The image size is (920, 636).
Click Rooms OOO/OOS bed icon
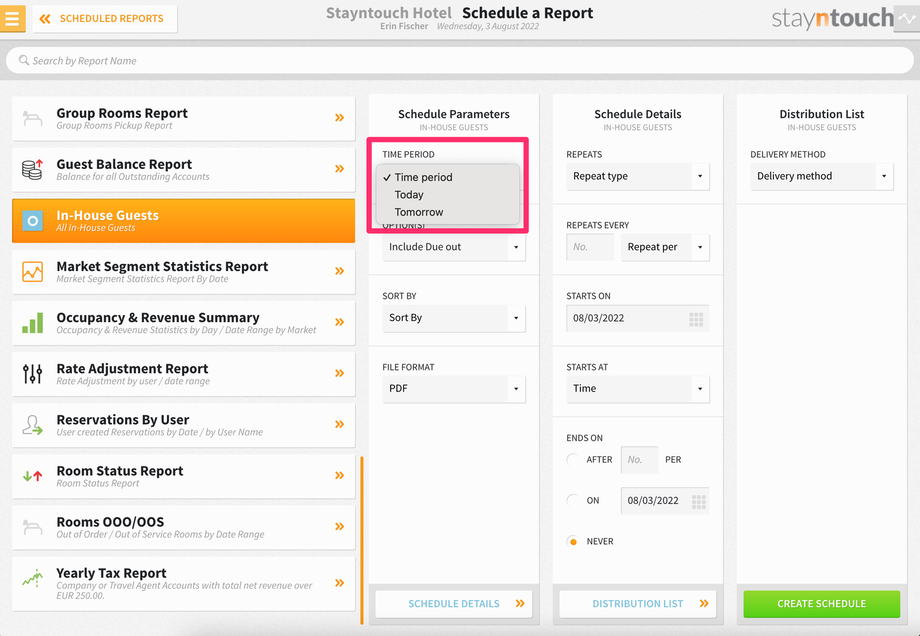[x=32, y=527]
